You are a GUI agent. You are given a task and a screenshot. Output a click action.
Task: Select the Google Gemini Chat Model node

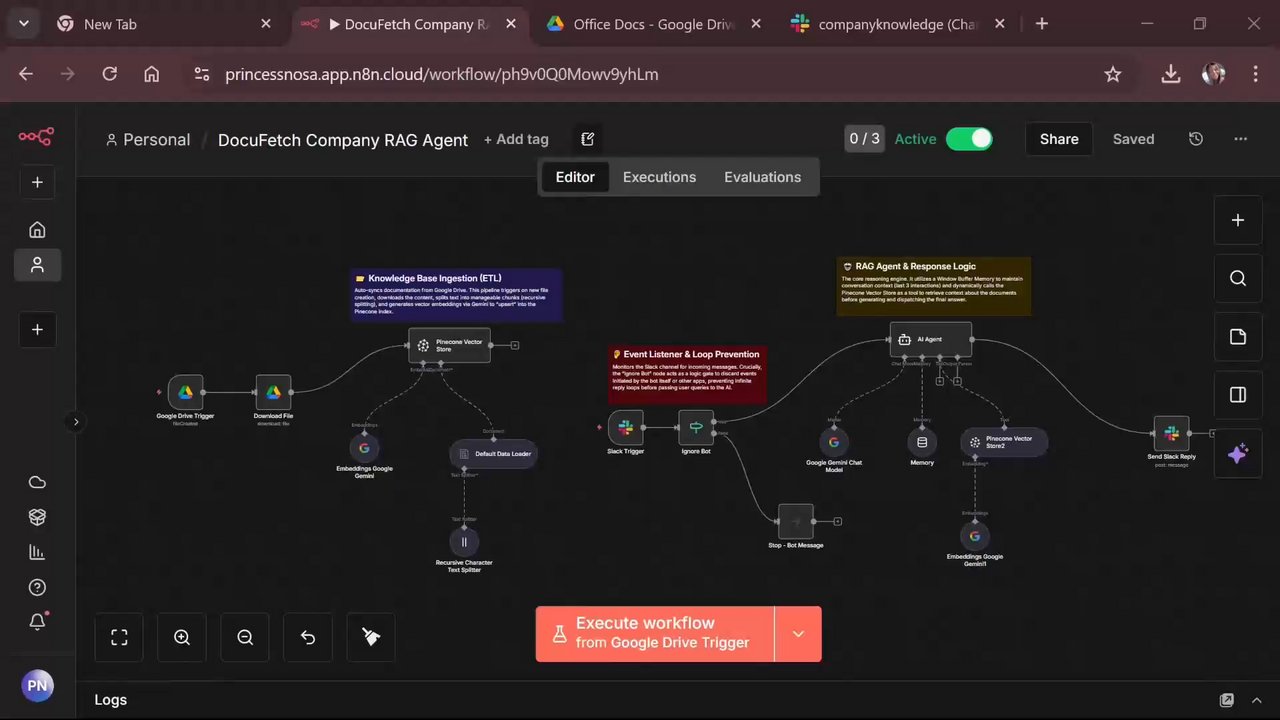click(834, 442)
